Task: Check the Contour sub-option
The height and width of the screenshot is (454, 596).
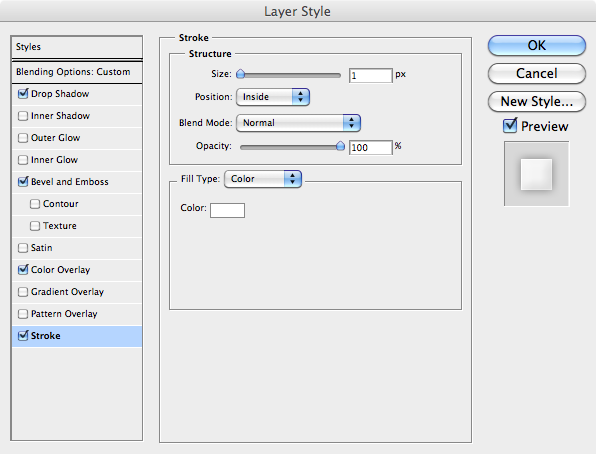Action: click(35, 204)
